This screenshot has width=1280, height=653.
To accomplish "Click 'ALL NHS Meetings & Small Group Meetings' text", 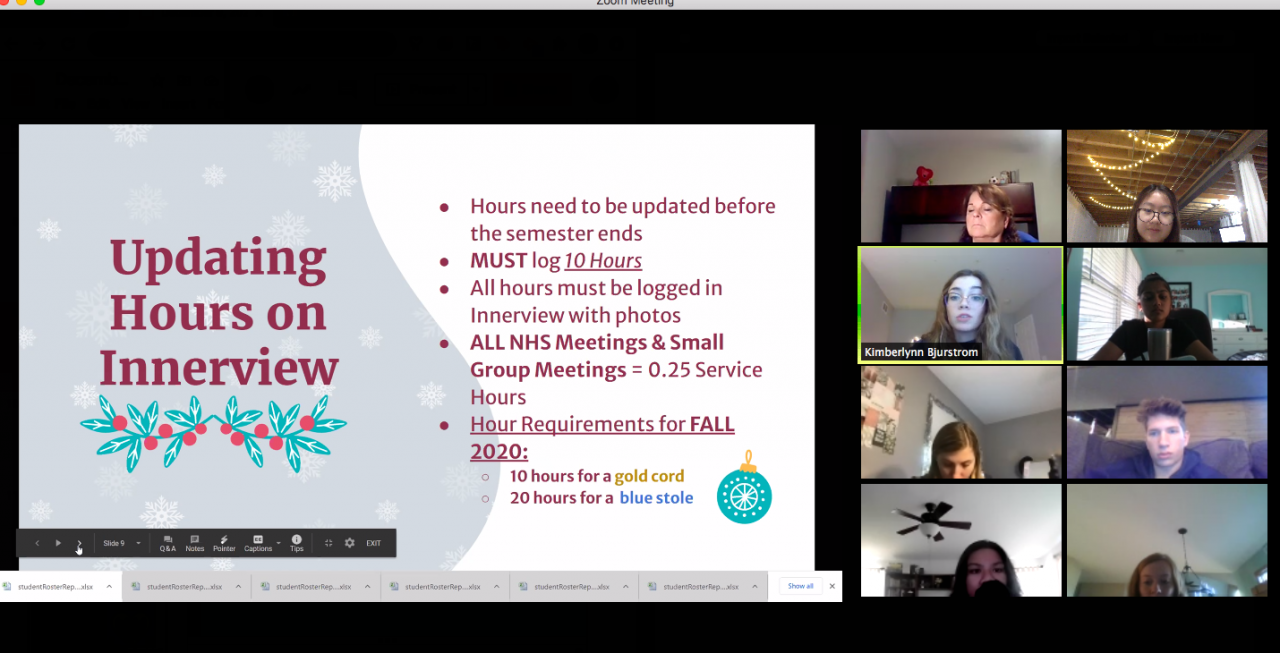I will click(x=597, y=356).
